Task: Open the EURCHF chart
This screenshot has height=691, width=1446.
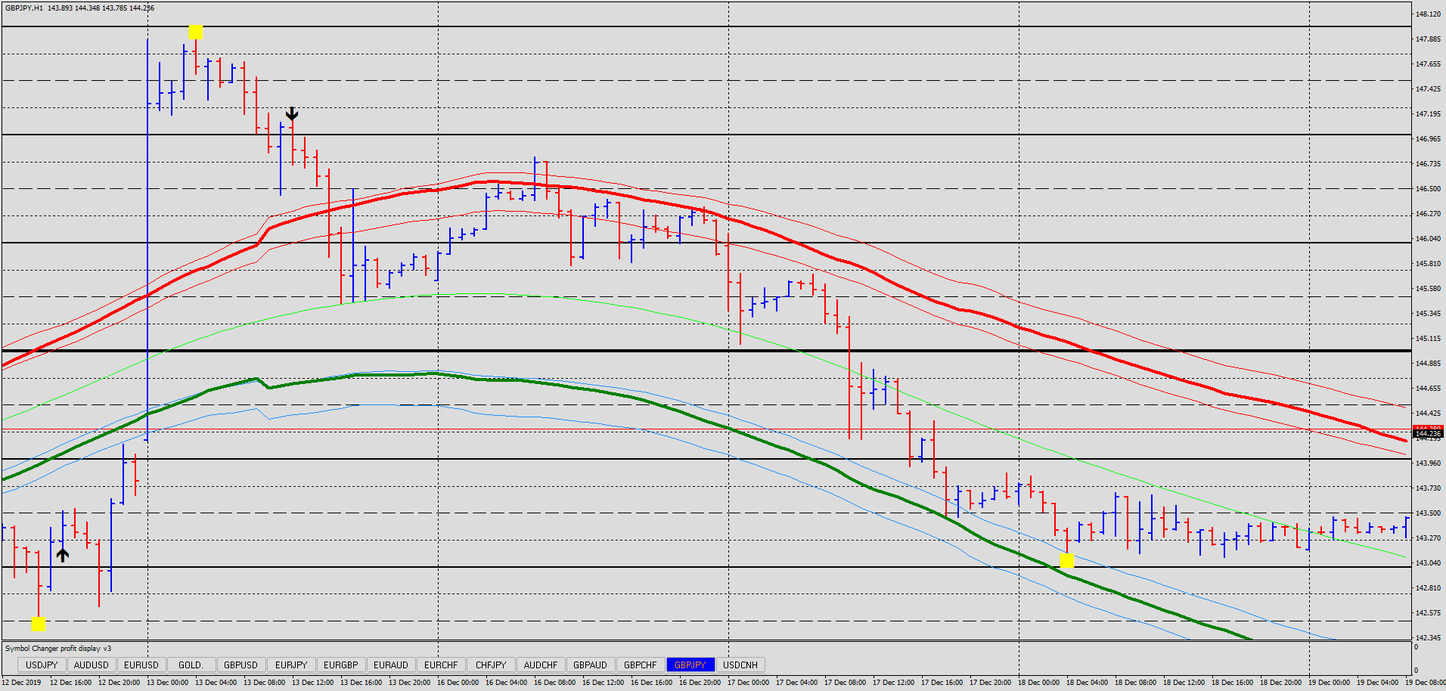Action: (x=441, y=665)
